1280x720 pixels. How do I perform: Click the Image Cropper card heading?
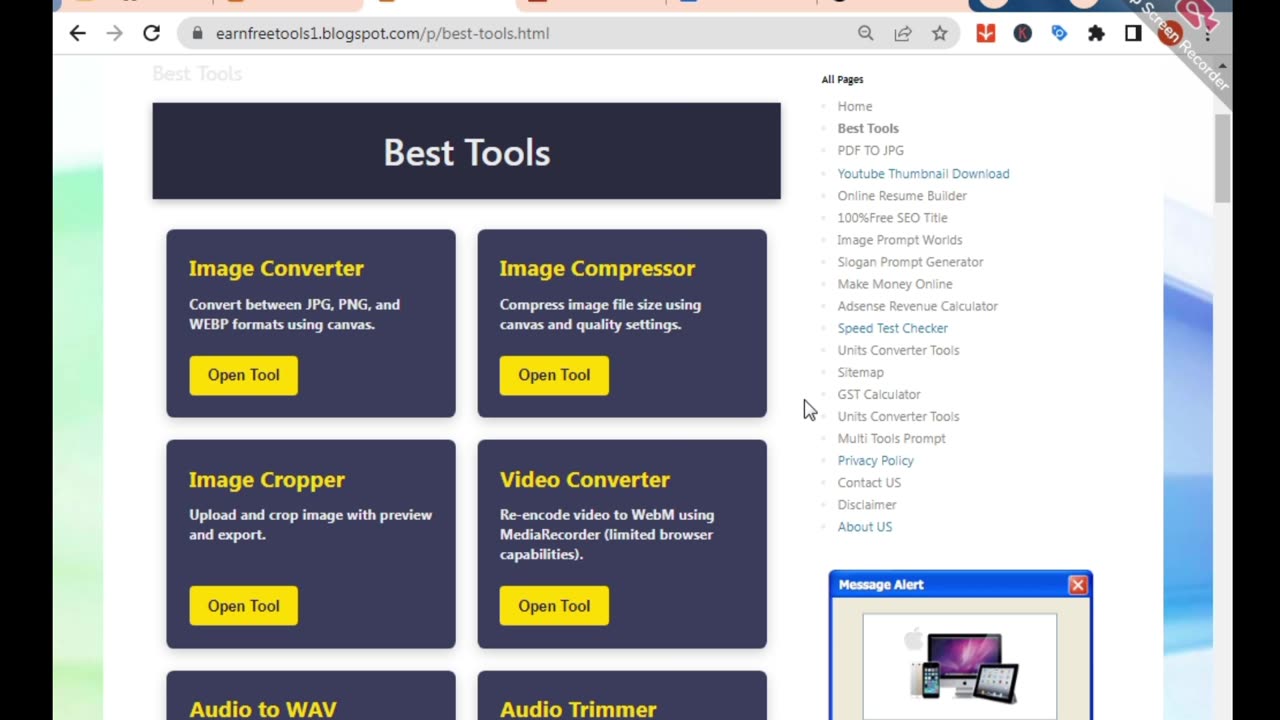[267, 480]
